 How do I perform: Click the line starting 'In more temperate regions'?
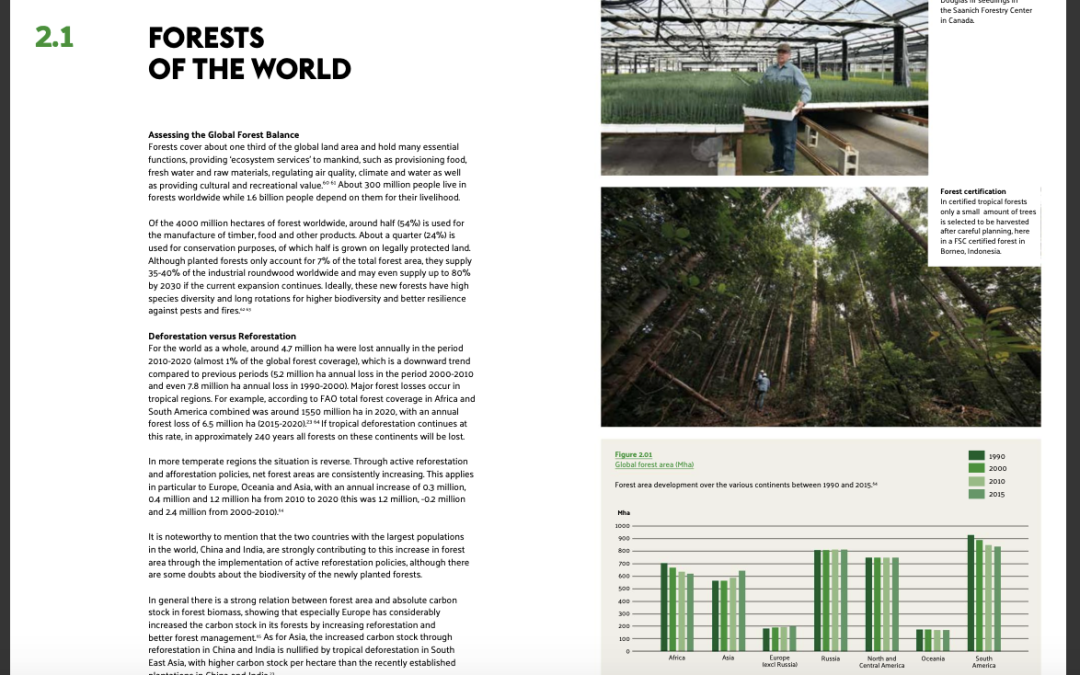(308, 461)
